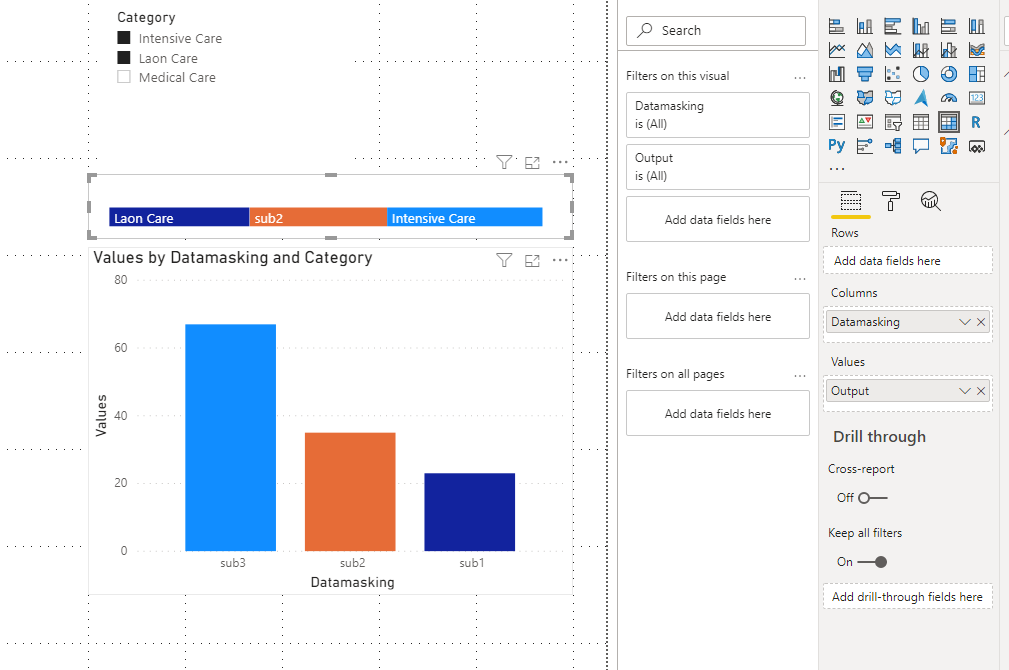Select the Funnel visual
This screenshot has width=1009, height=670.
tap(865, 74)
